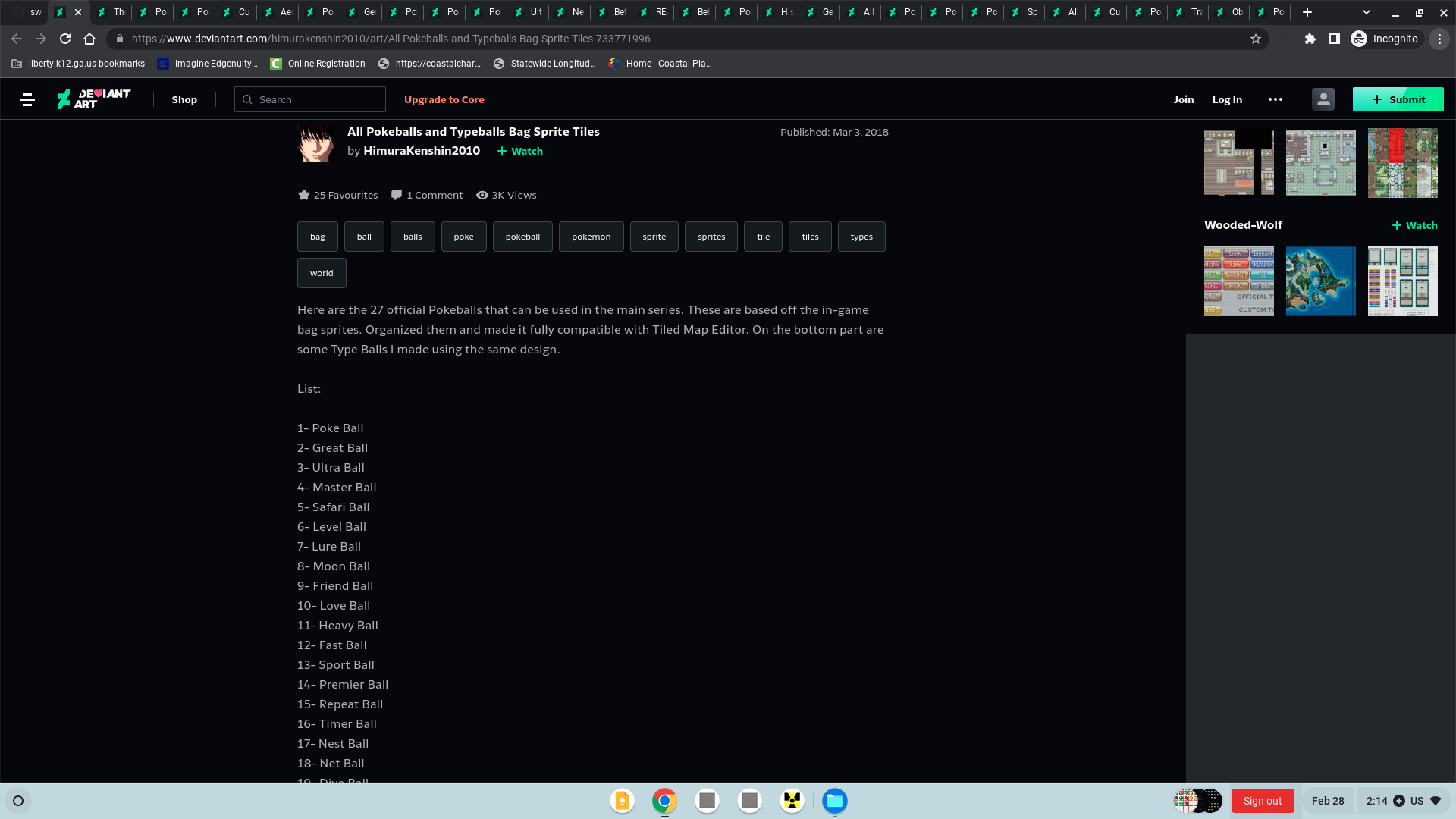Switch to the 'Ult' tab

(x=529, y=12)
